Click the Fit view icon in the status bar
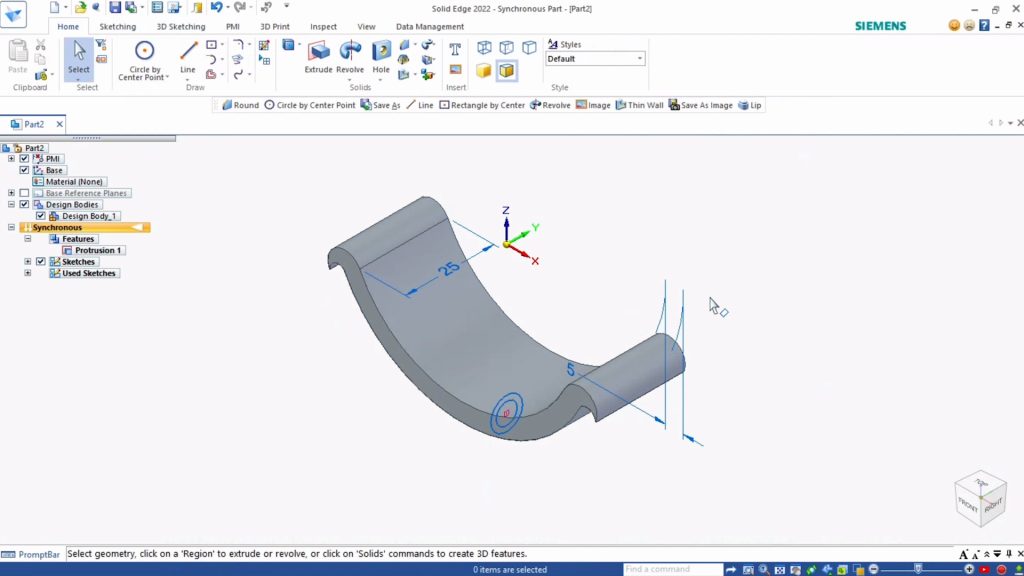 (780, 570)
